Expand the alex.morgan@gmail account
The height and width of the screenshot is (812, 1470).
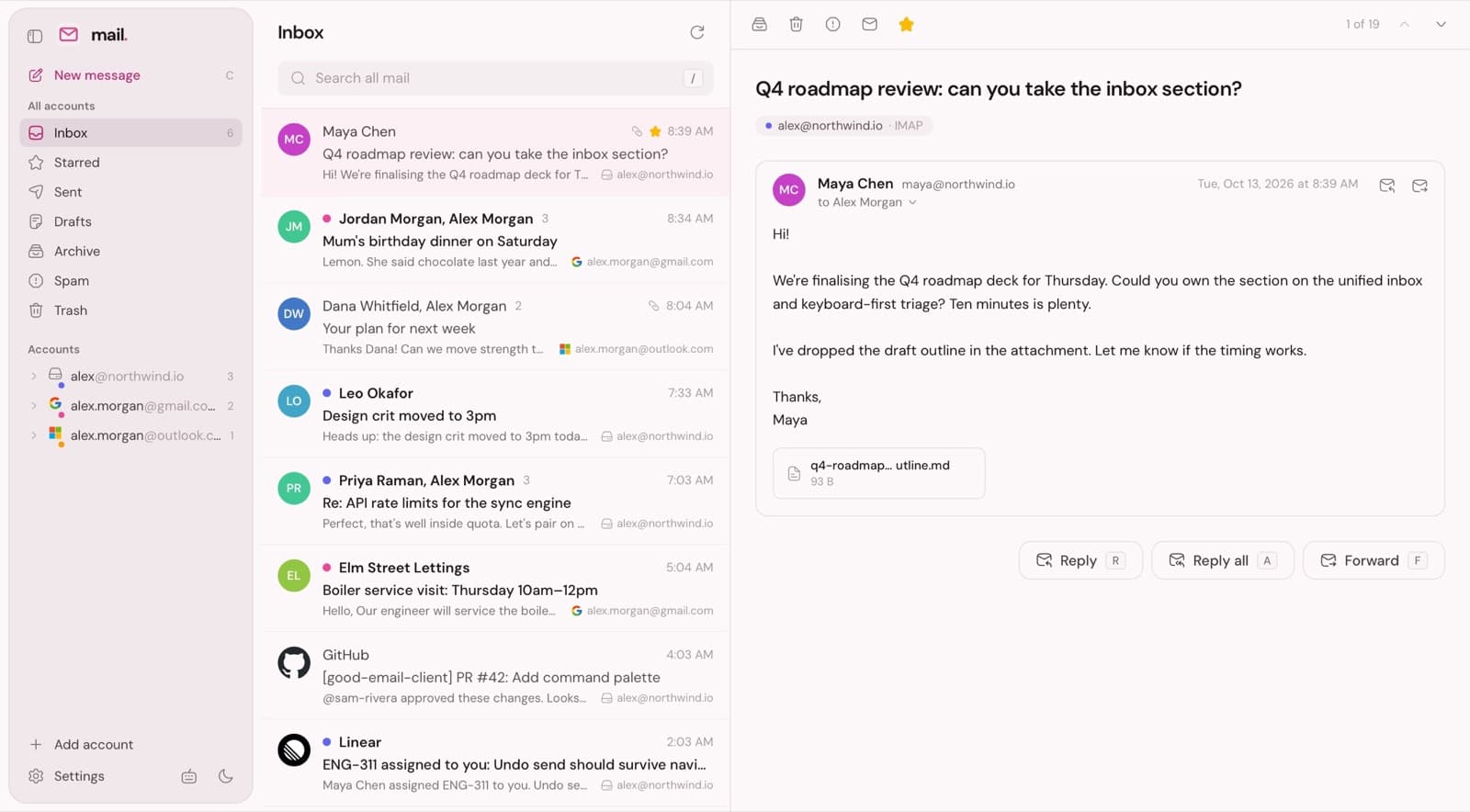pos(34,406)
